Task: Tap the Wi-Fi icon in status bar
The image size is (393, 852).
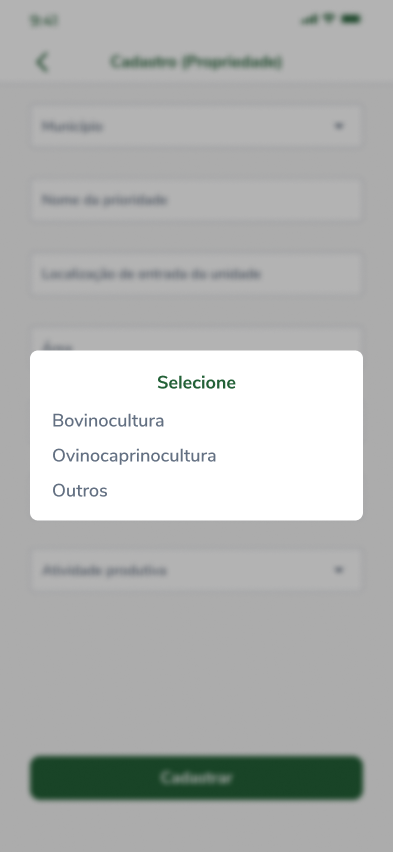Action: pos(329,19)
